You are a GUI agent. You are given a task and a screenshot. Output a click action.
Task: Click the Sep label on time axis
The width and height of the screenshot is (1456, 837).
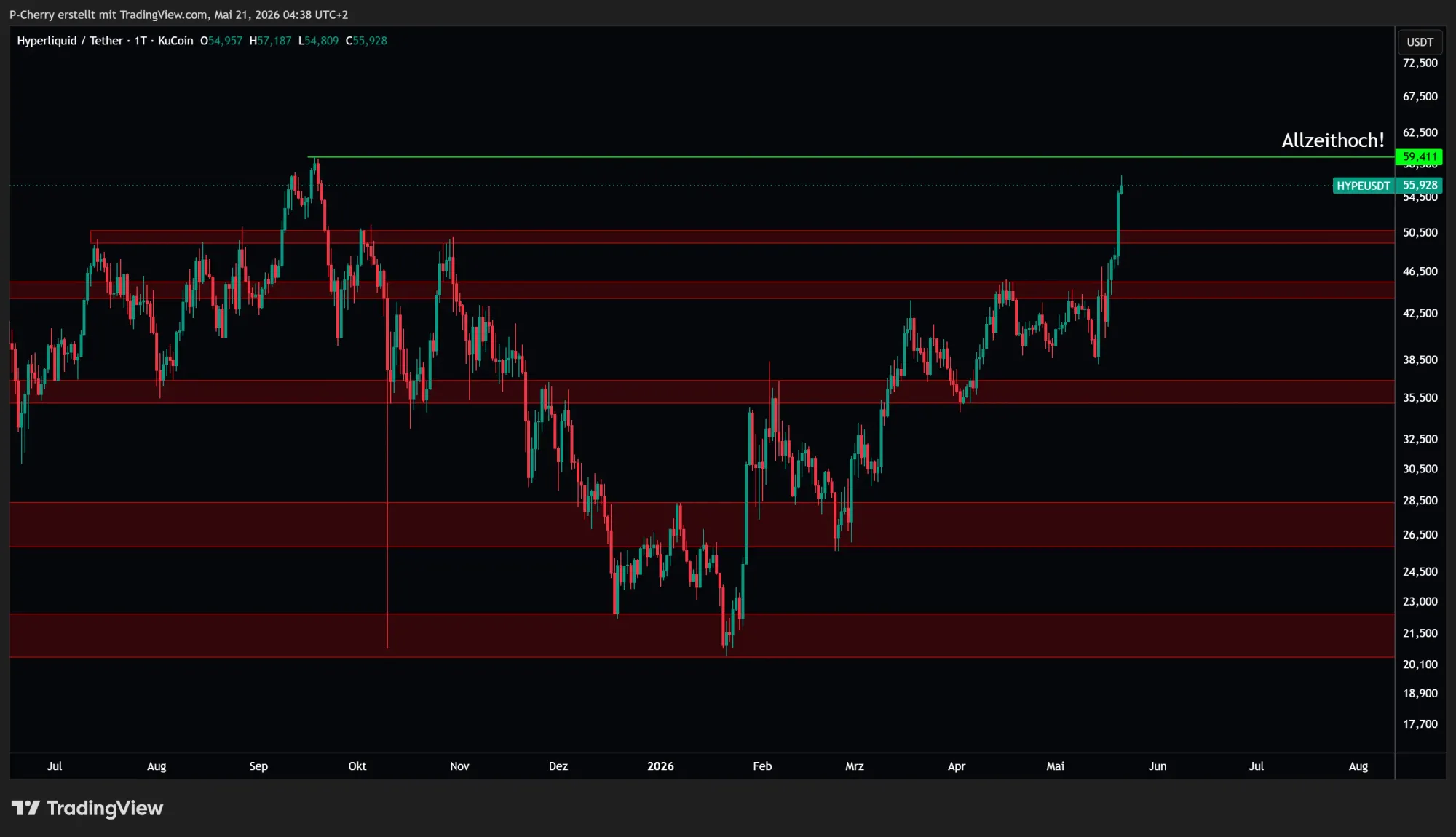pos(258,766)
